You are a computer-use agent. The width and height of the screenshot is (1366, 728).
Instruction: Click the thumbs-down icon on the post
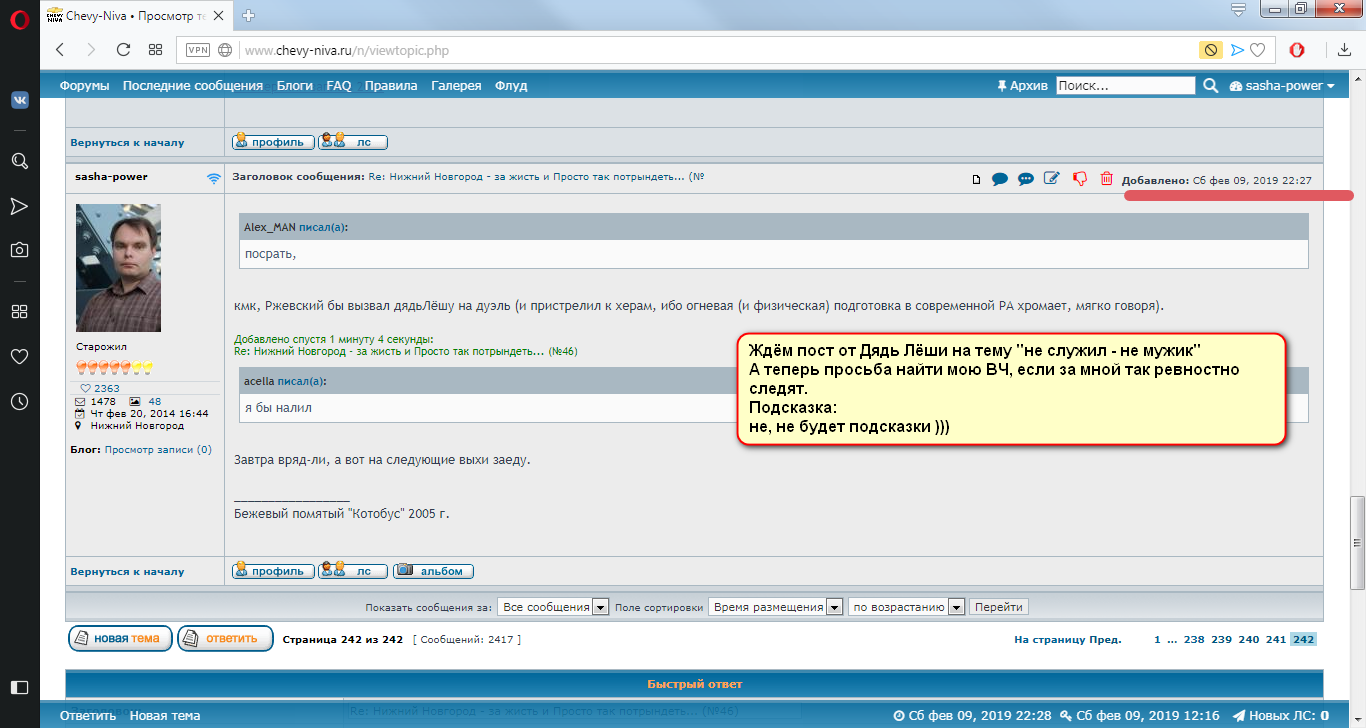coord(1079,179)
